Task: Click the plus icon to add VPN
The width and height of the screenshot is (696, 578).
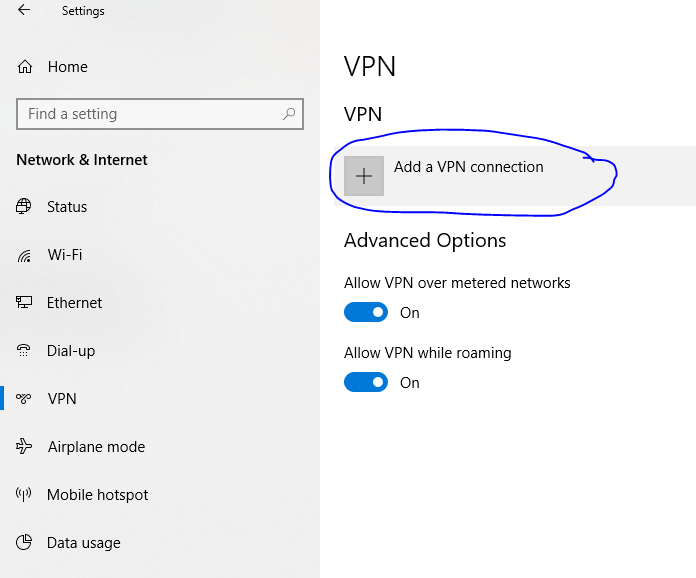Action: tap(364, 176)
